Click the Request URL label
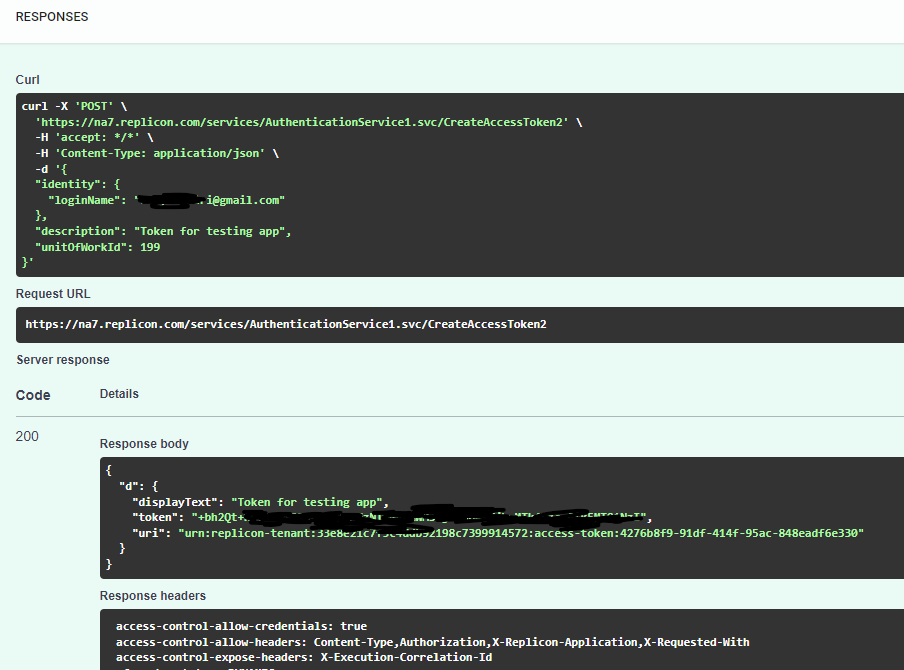The height and width of the screenshot is (670, 904). pyautogui.click(x=53, y=293)
